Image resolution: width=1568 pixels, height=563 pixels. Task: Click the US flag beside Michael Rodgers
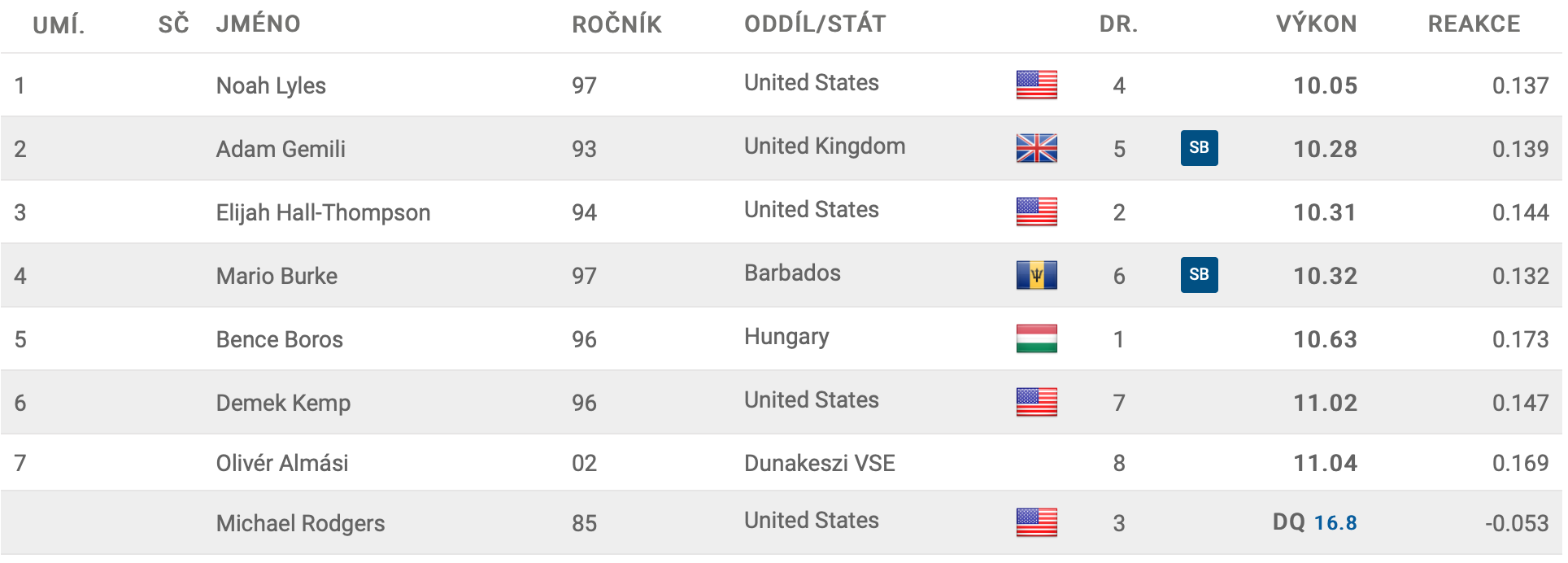coord(1036,522)
